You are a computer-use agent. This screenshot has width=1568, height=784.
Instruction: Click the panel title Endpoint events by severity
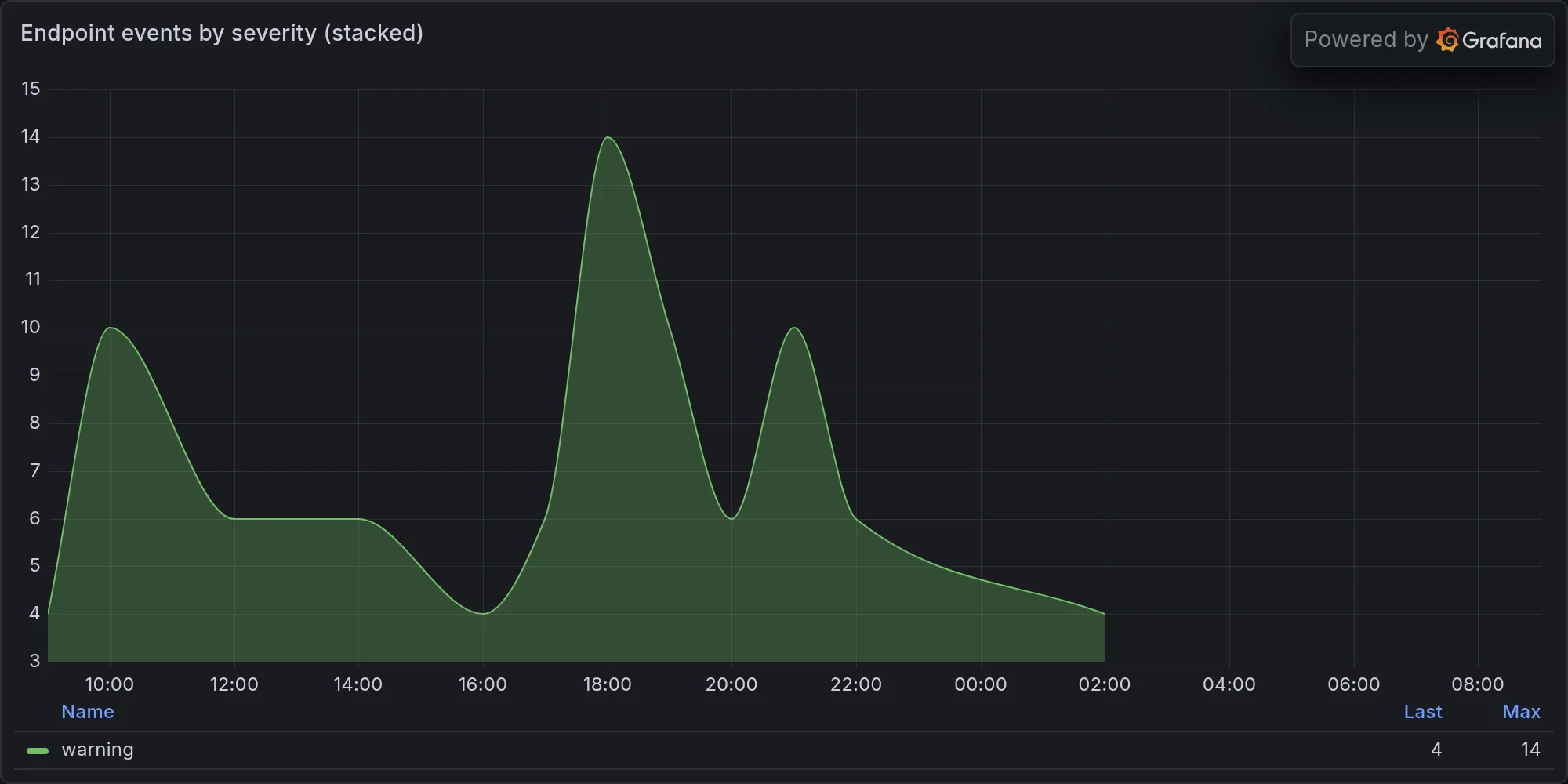point(222,33)
